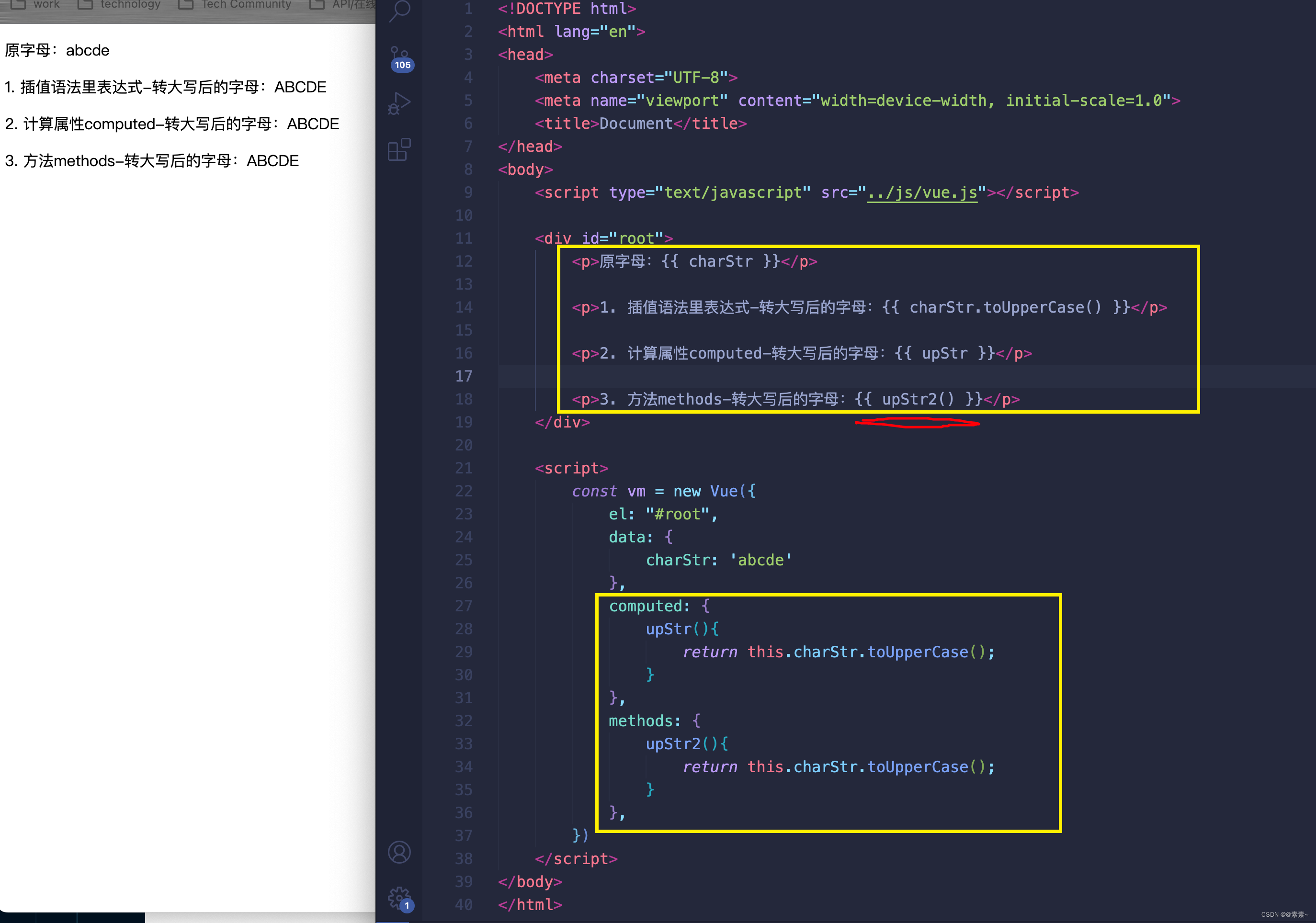Image resolution: width=1316 pixels, height=923 pixels.
Task: Click line number 27 in the gutter
Action: point(464,606)
